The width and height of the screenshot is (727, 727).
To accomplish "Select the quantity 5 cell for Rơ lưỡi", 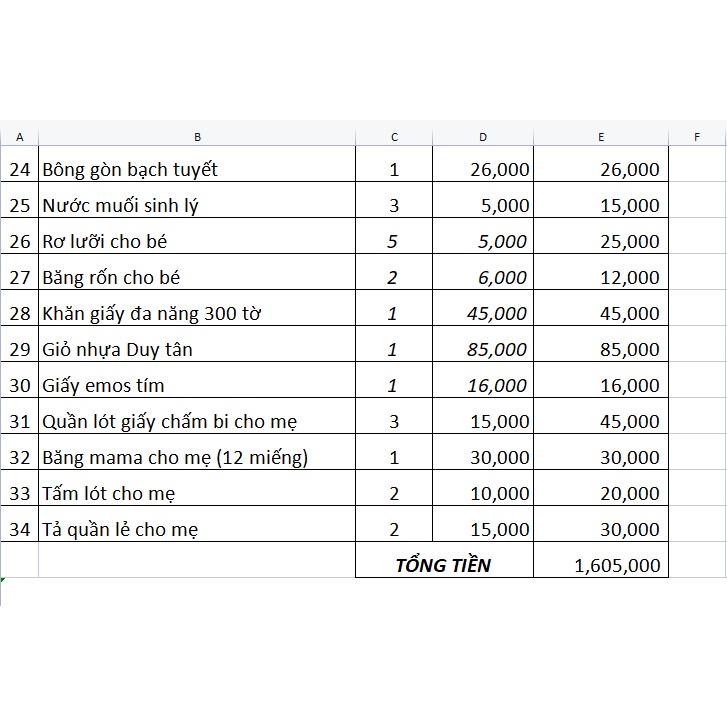I will tap(394, 241).
